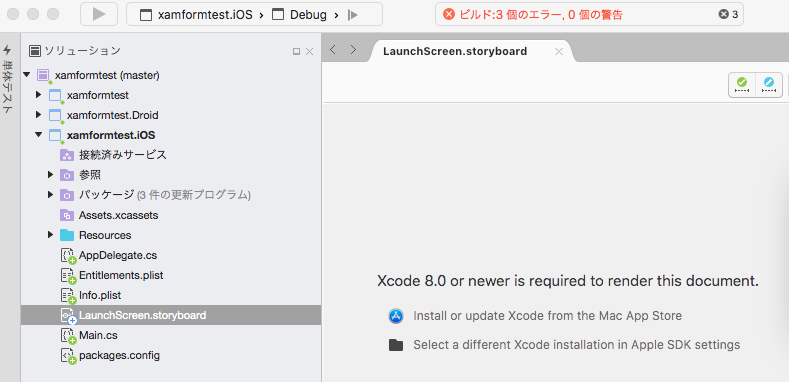
Task: Click the (3 件の更新プログラム) update notice
Action: coord(194,195)
